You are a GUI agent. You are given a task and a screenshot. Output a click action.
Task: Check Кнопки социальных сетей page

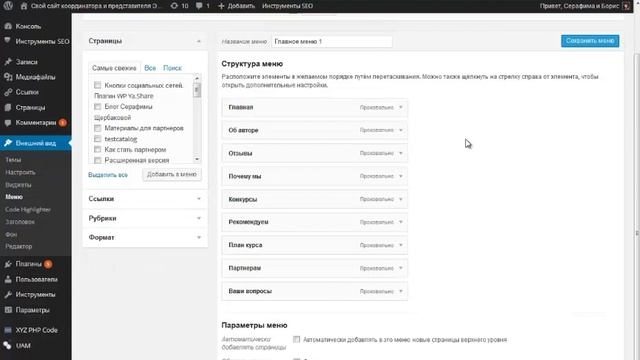tap(97, 85)
